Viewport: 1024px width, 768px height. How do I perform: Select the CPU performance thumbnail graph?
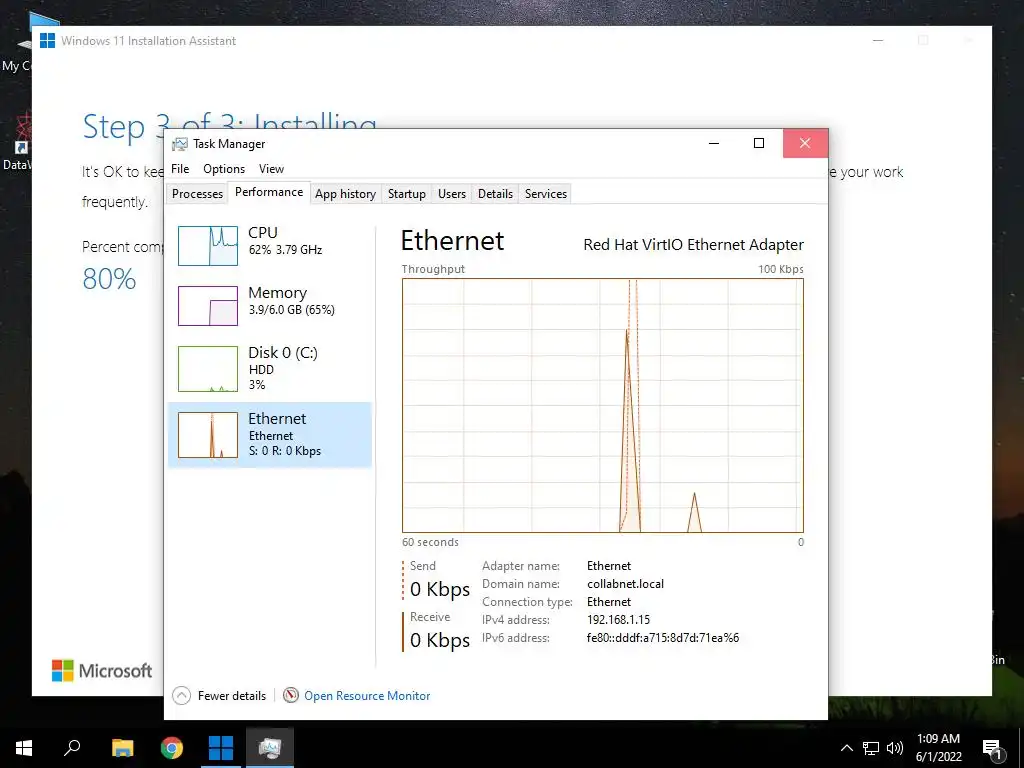(208, 246)
